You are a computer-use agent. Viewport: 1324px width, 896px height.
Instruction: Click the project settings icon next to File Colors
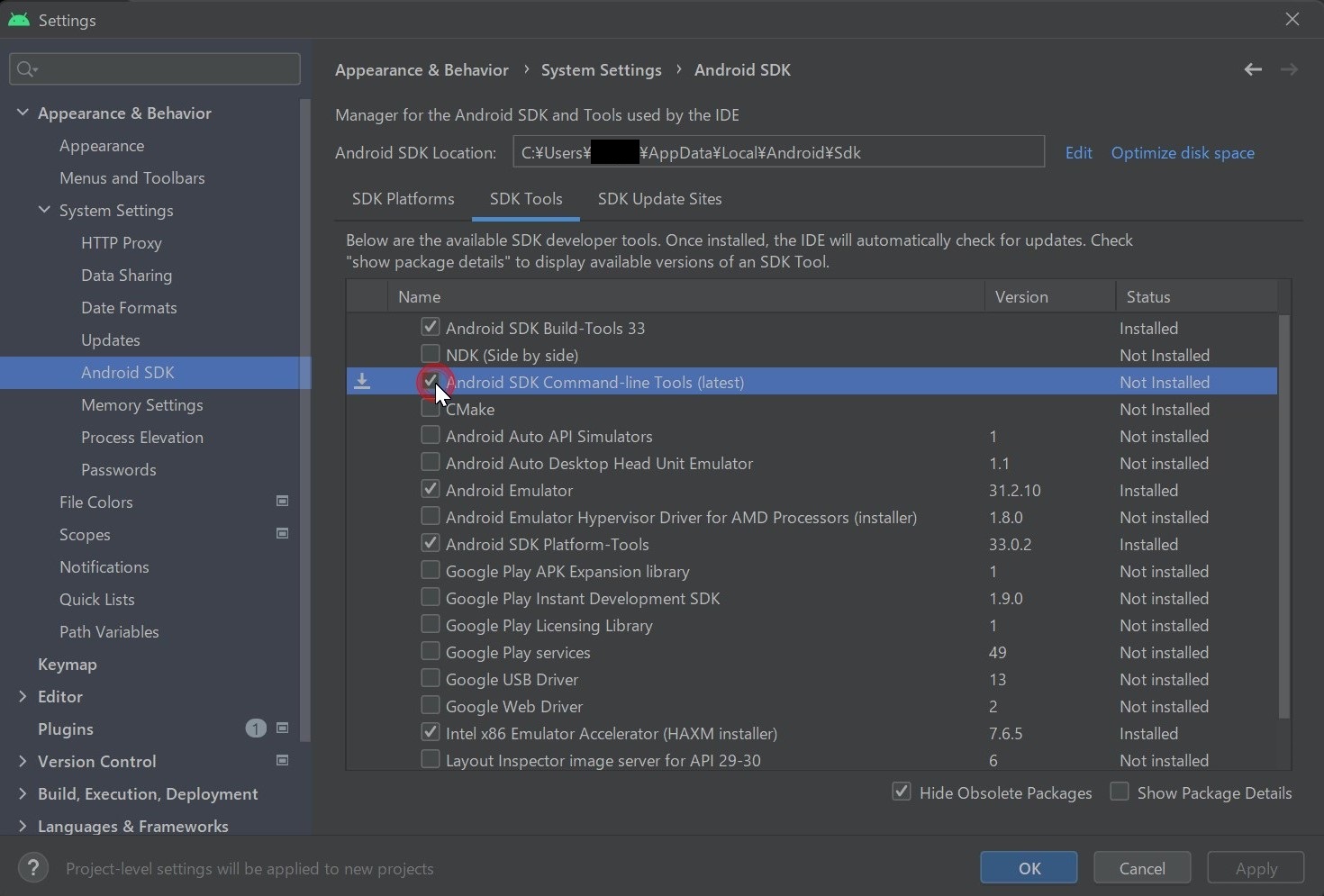coord(282,501)
